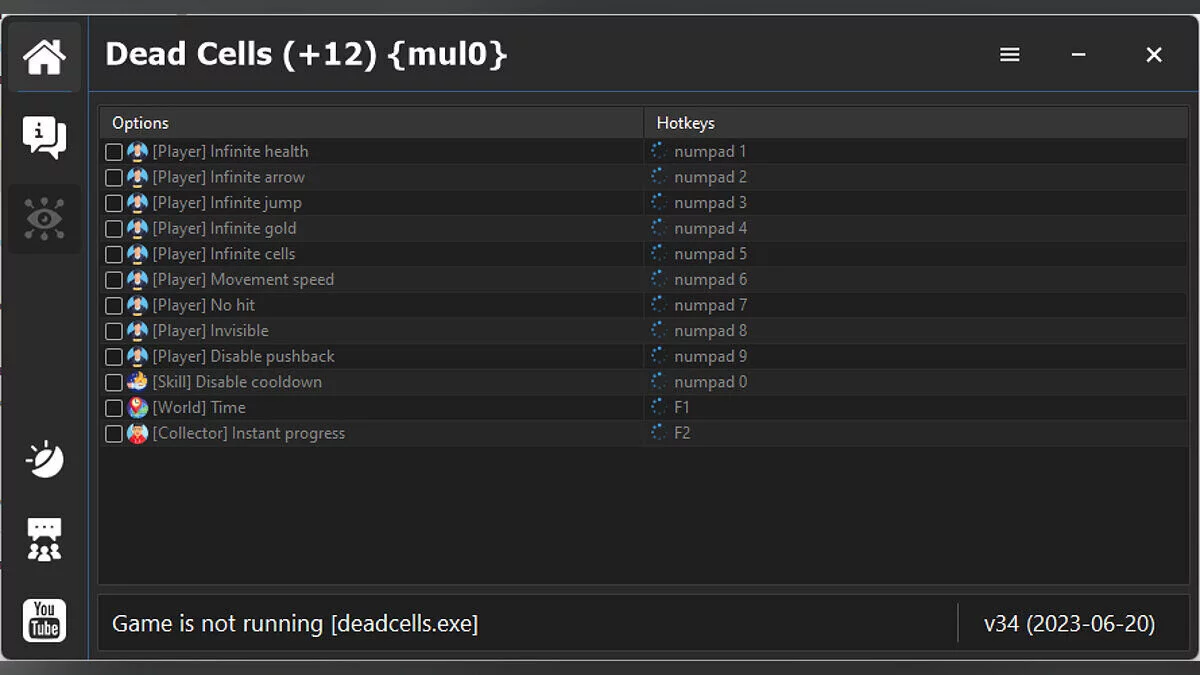Select the eye sidebar icon
1200x675 pixels.
(44, 218)
